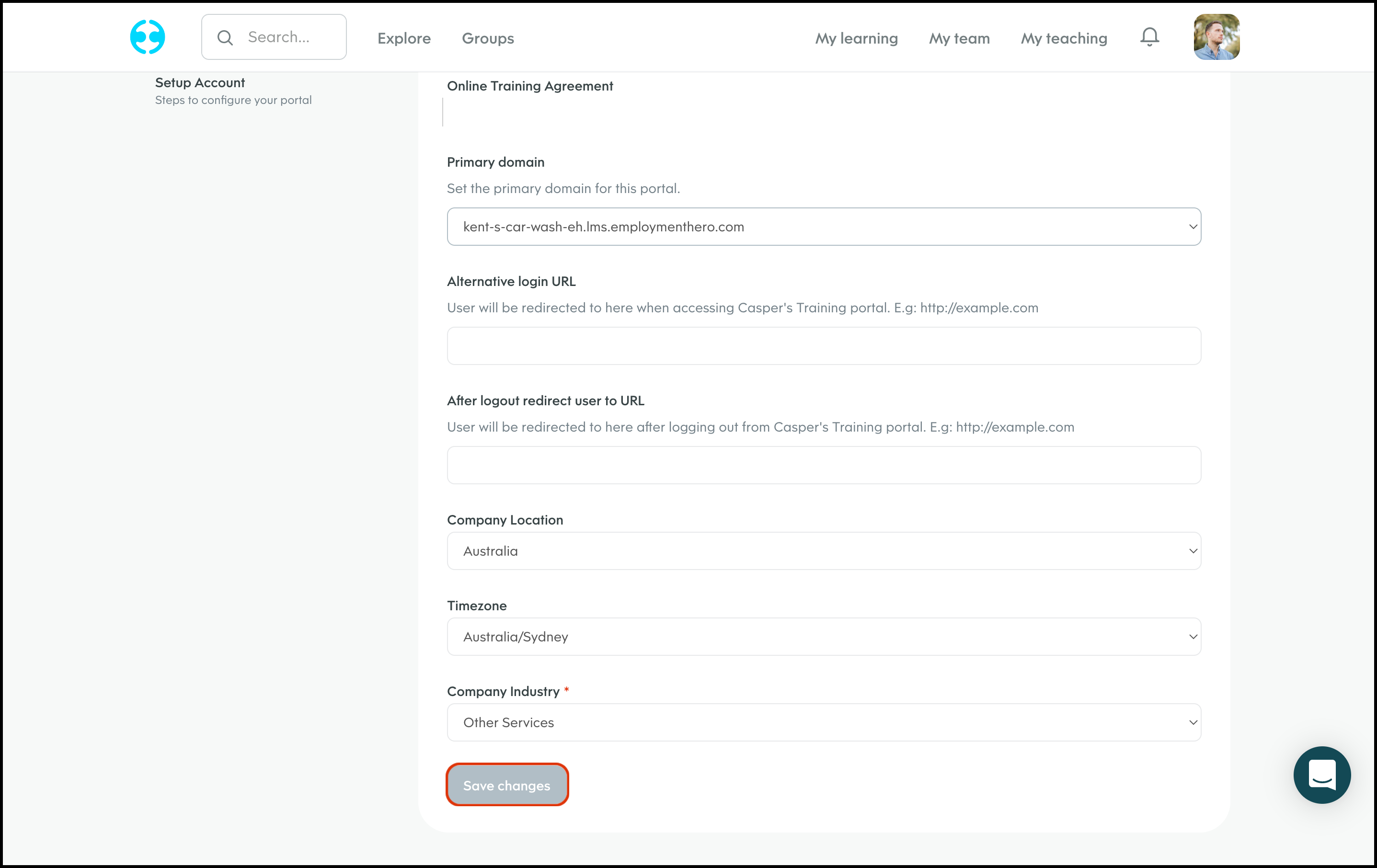1377x868 pixels.
Task: Open the My team page
Action: 959,38
